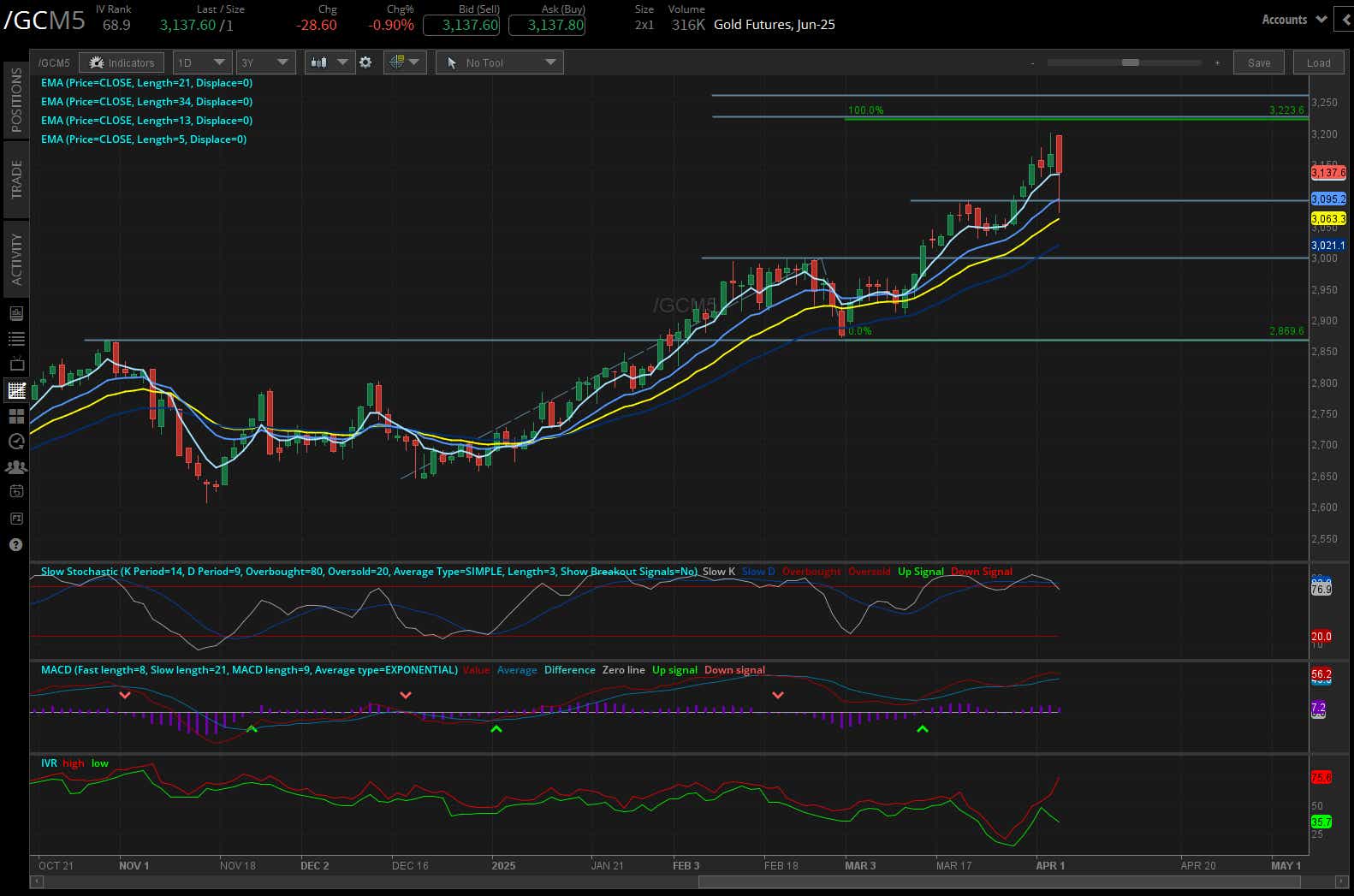This screenshot has height=896, width=1354.
Task: Select the EMA Length=13 study label
Action: 146,121
